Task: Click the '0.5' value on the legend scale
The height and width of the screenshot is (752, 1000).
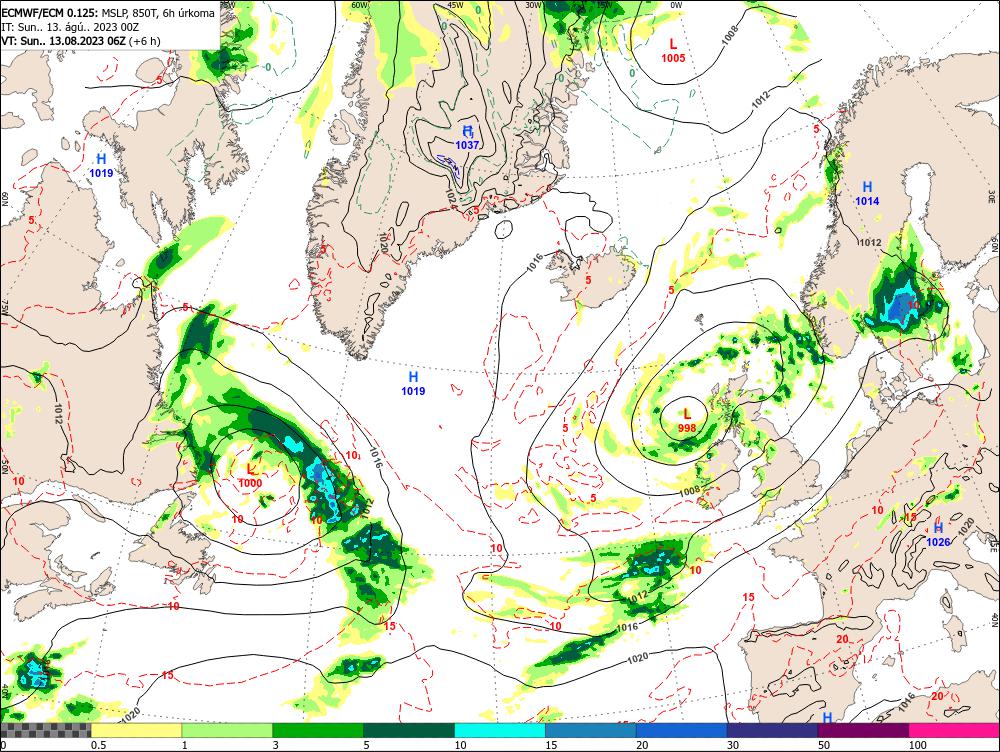Action: point(98,745)
